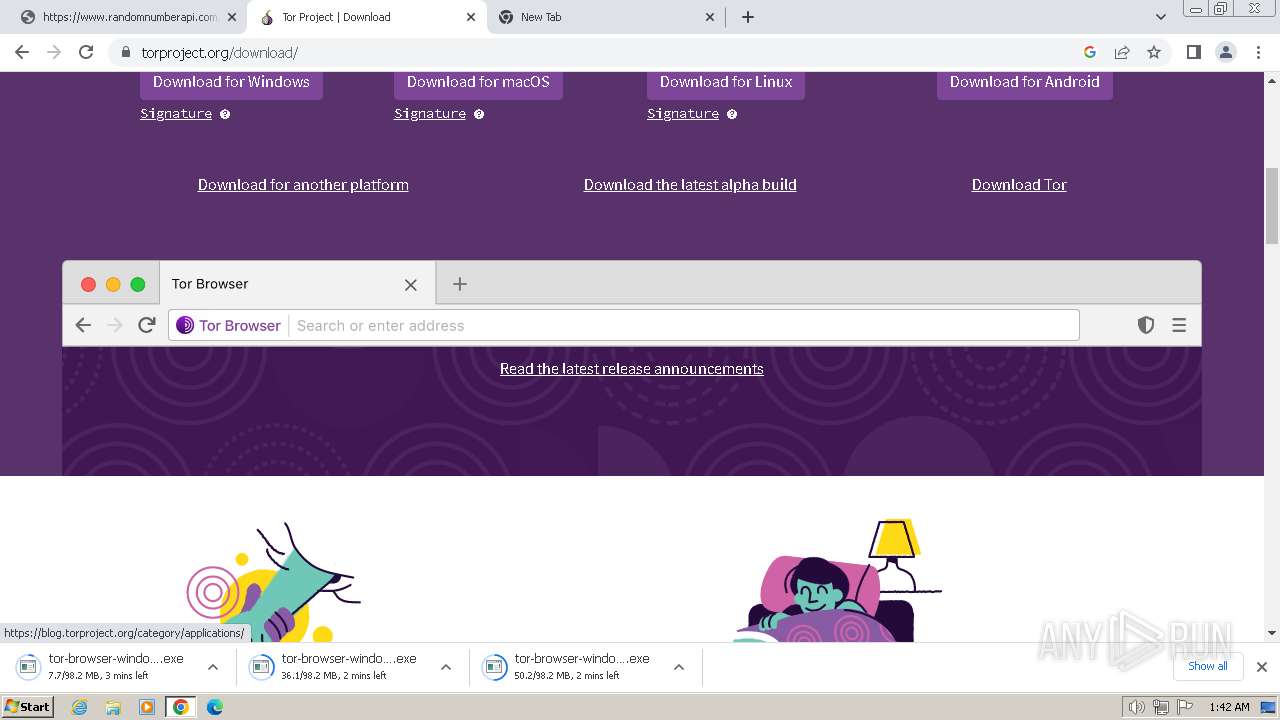The image size is (1280, 720).
Task: Click network icon in system tray
Action: tap(1161, 707)
